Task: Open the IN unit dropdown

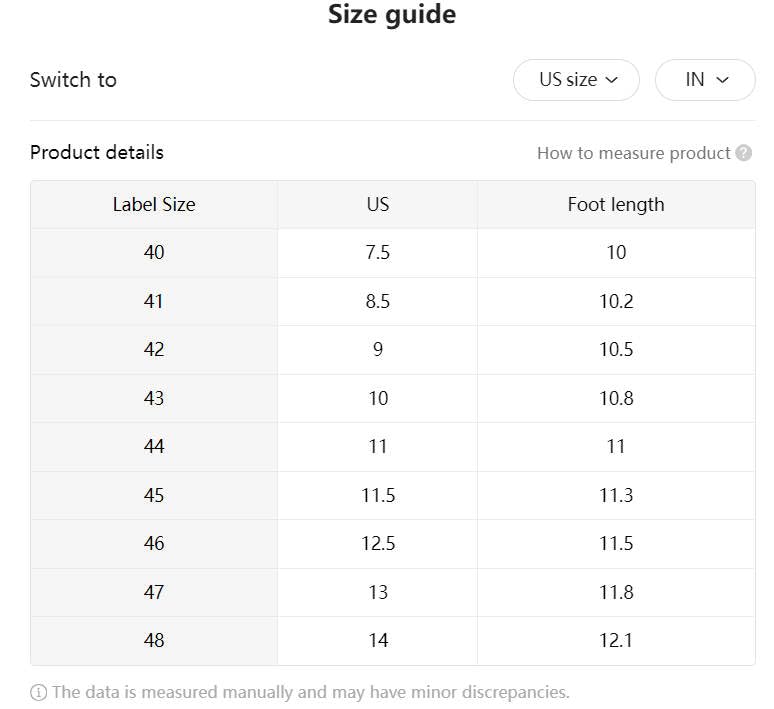Action: point(705,80)
